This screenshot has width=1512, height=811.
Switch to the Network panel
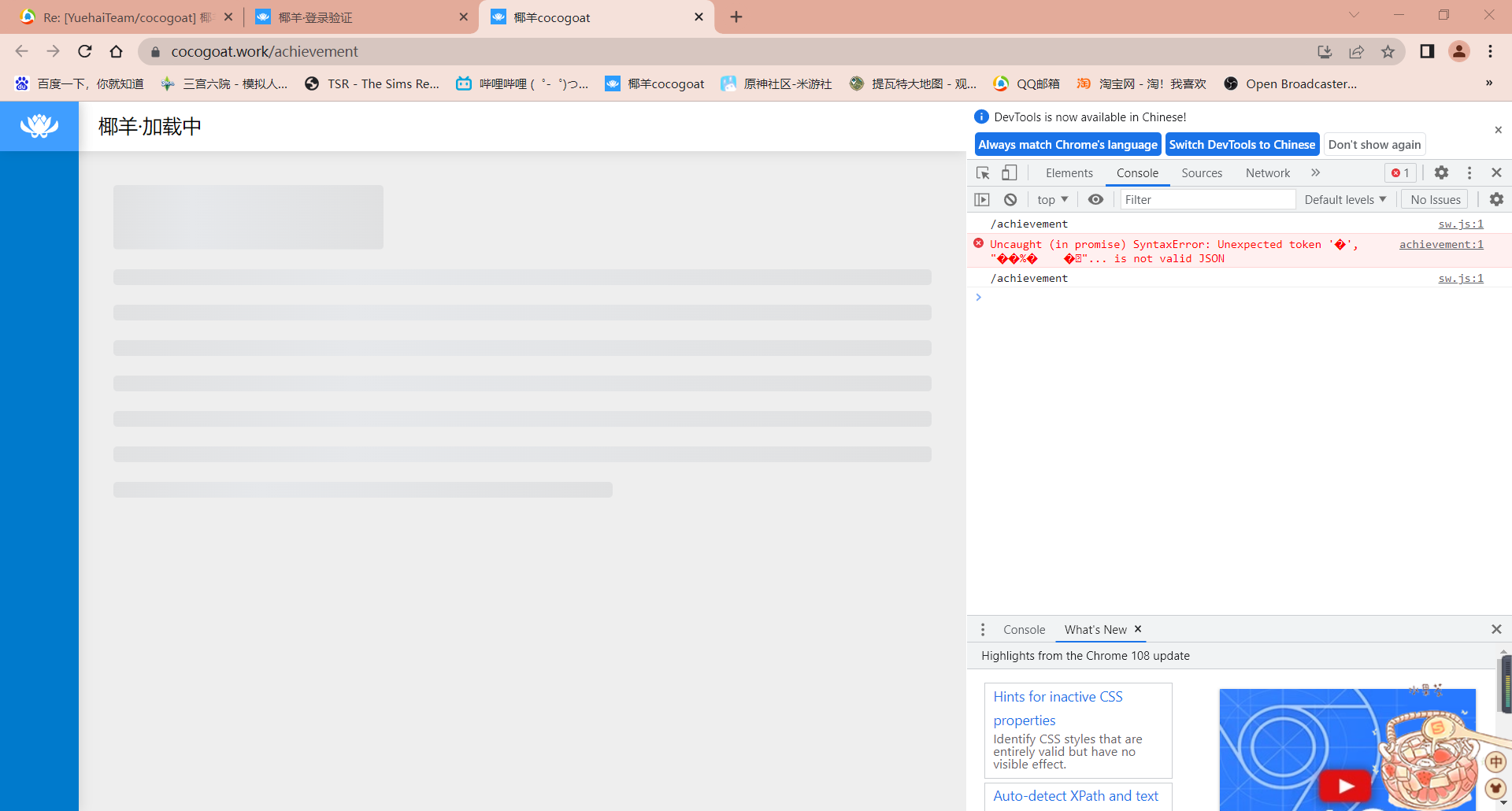[x=1267, y=172]
